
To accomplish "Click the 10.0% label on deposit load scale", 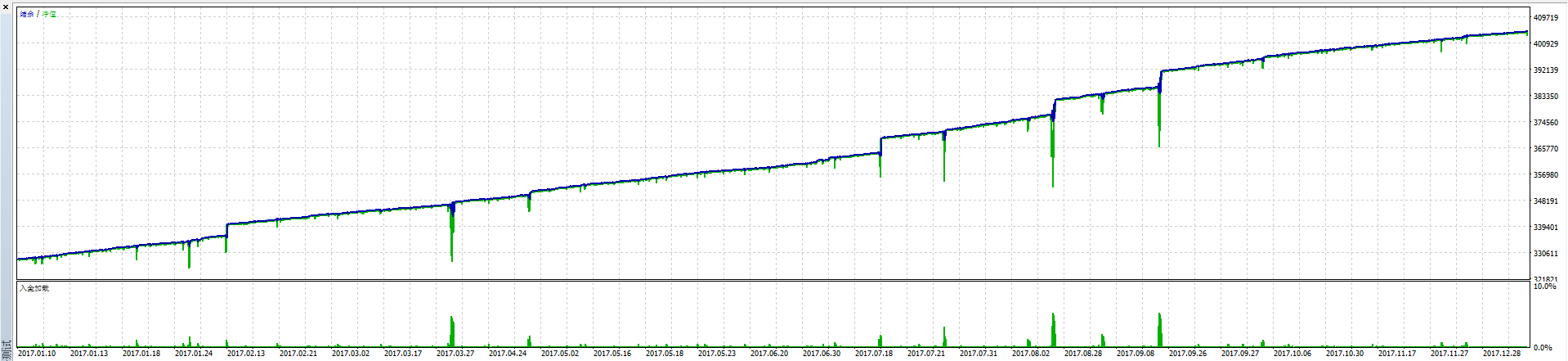I will coord(1543,287).
